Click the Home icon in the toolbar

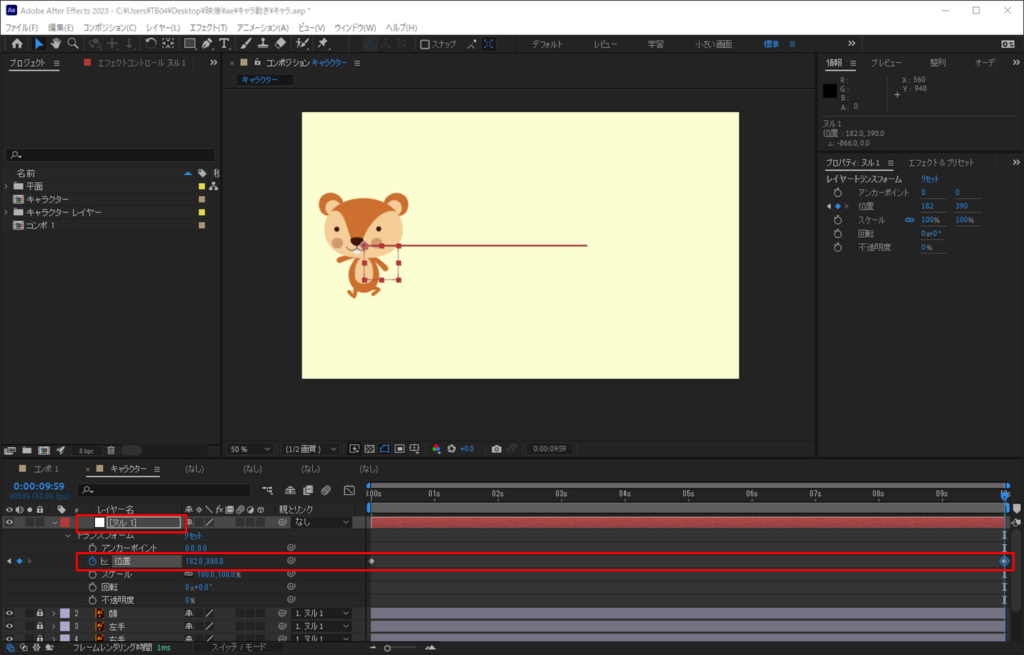click(x=17, y=44)
